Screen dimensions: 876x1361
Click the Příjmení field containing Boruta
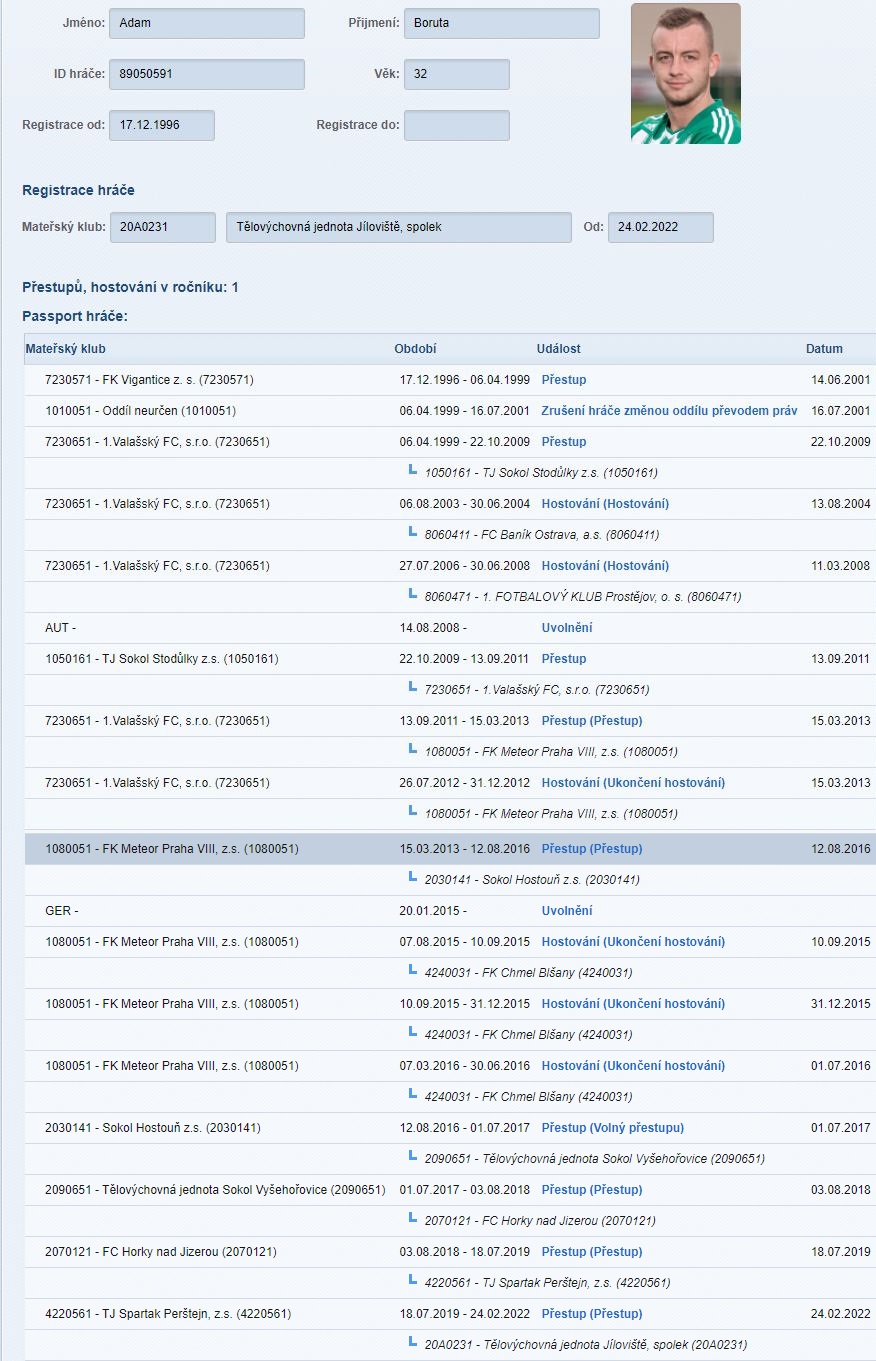point(502,23)
